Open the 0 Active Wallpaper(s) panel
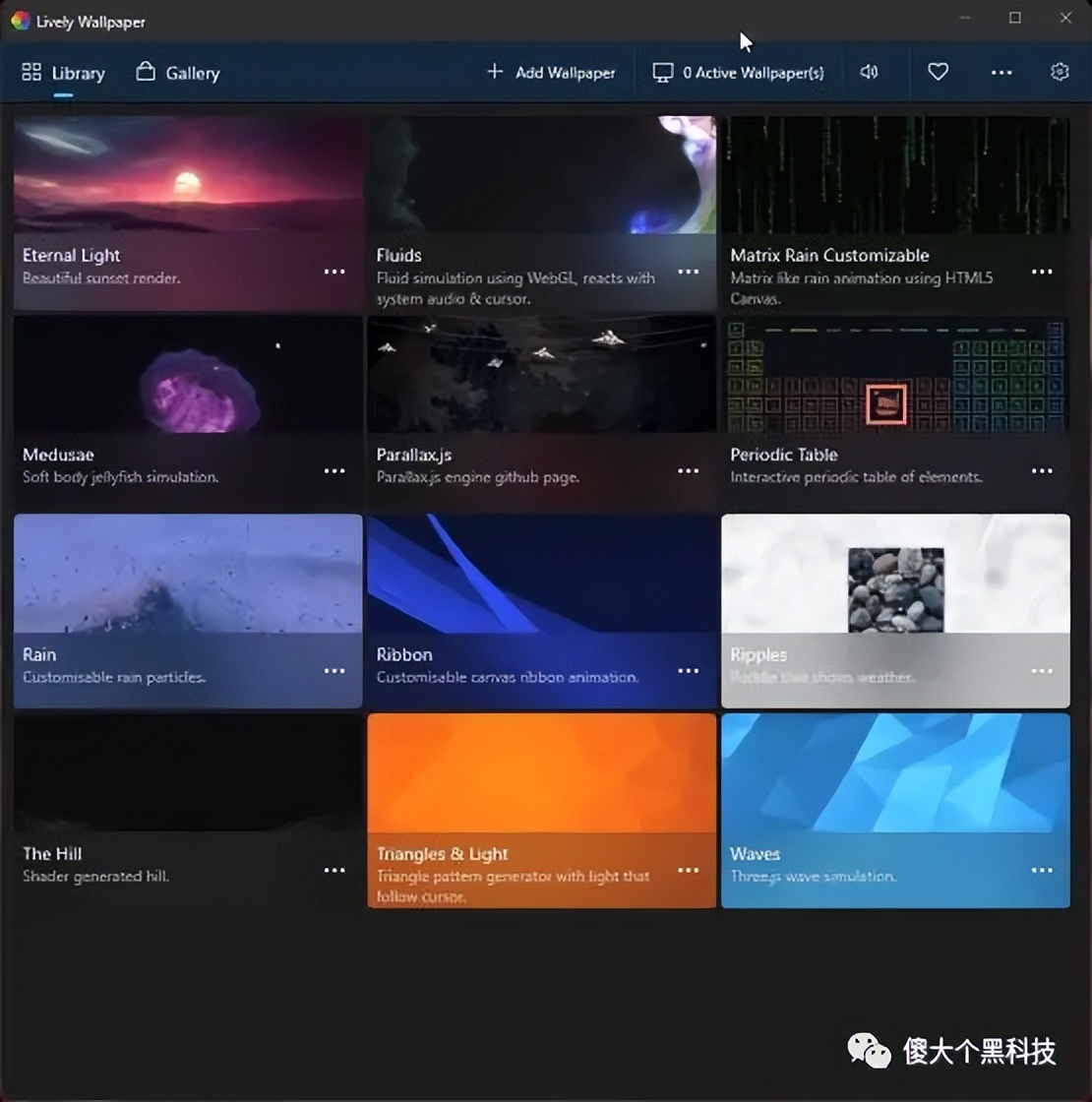 (x=738, y=73)
